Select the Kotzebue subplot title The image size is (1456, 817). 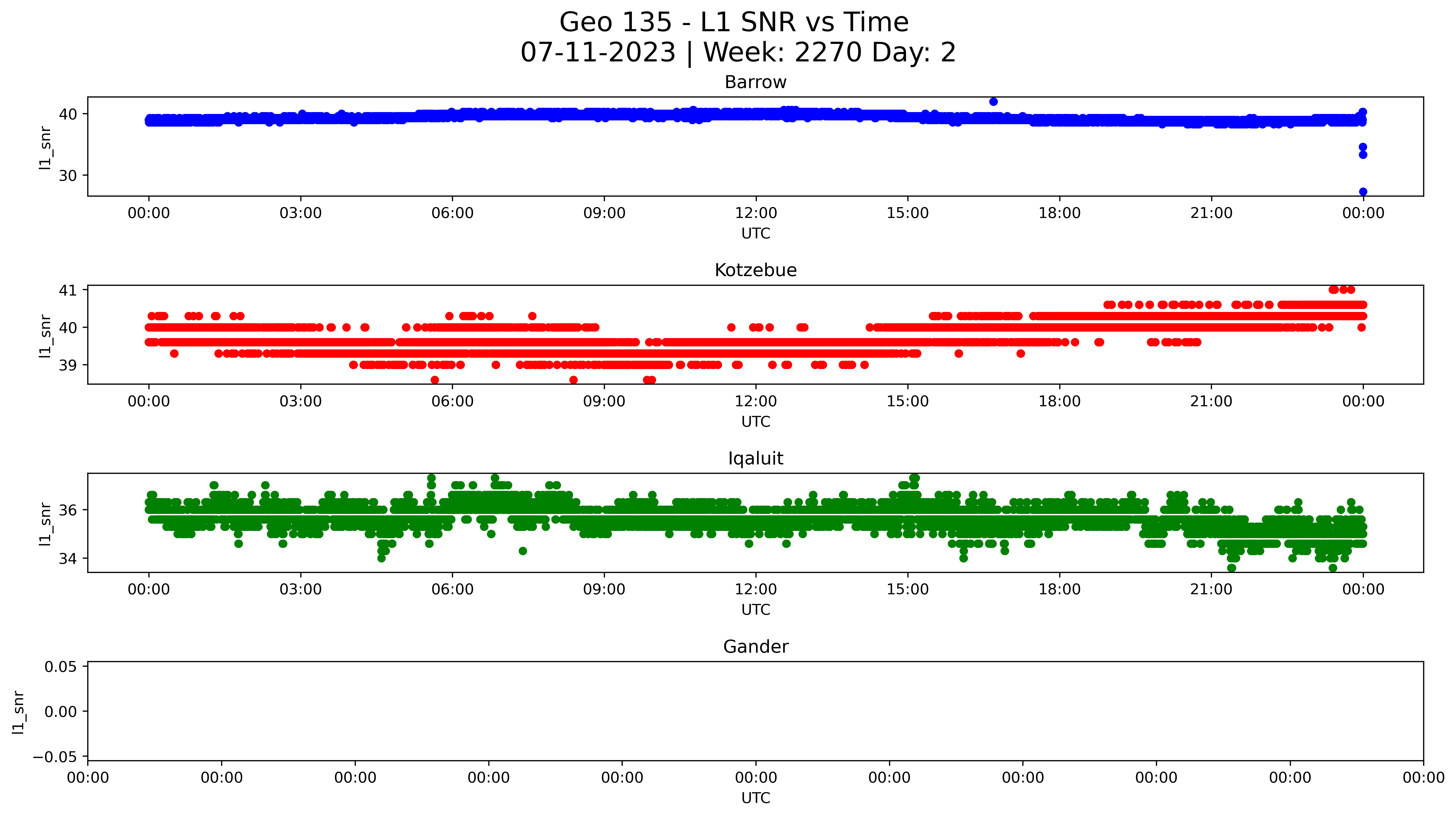(756, 270)
